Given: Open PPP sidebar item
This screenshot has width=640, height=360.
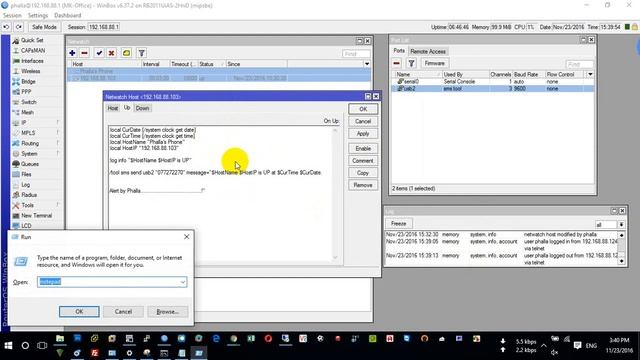Looking at the screenshot, I should (26, 92).
